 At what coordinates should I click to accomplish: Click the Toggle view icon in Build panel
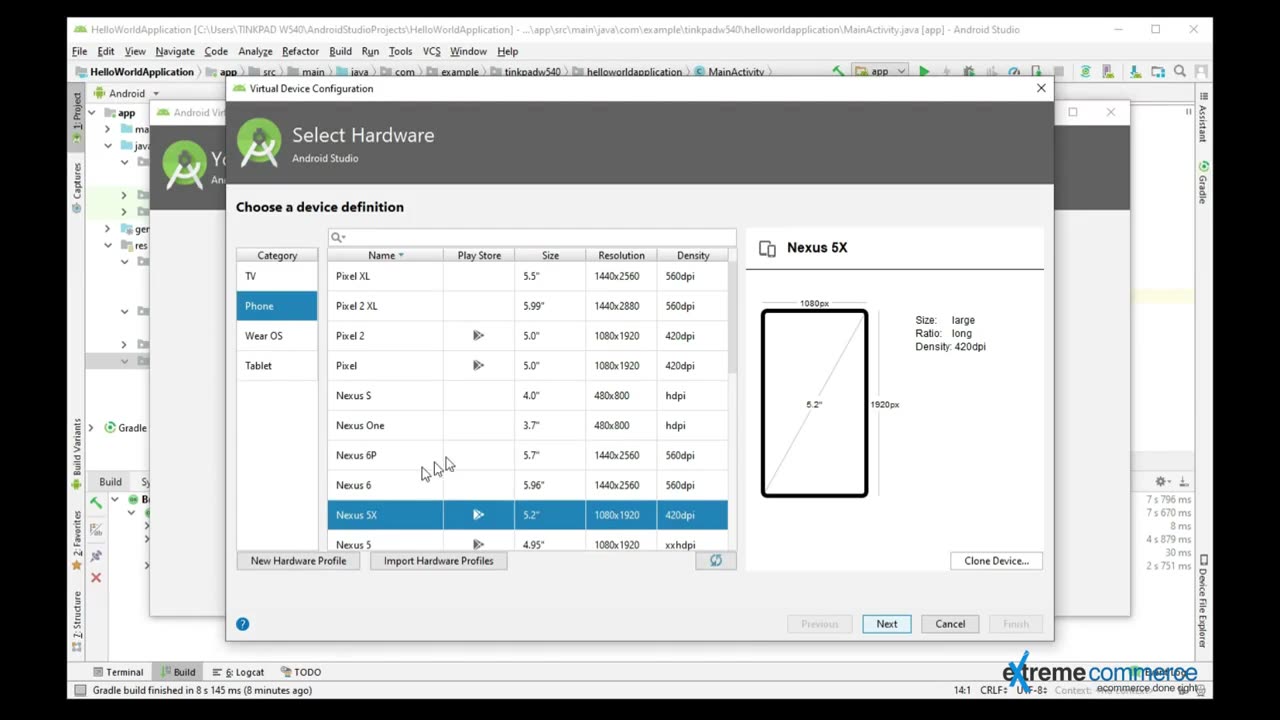point(96,529)
